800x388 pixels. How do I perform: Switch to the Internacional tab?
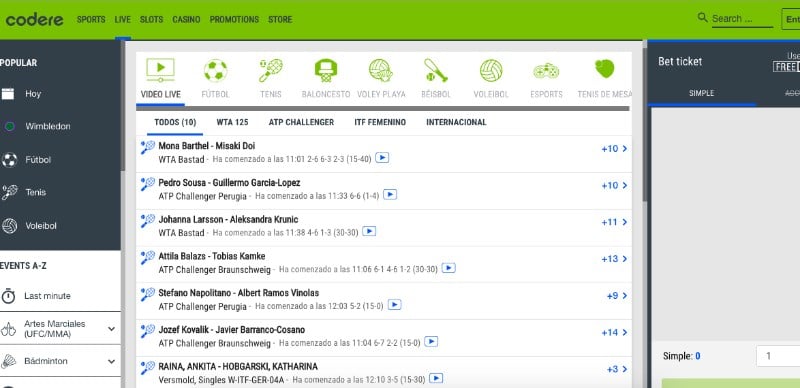pos(456,123)
